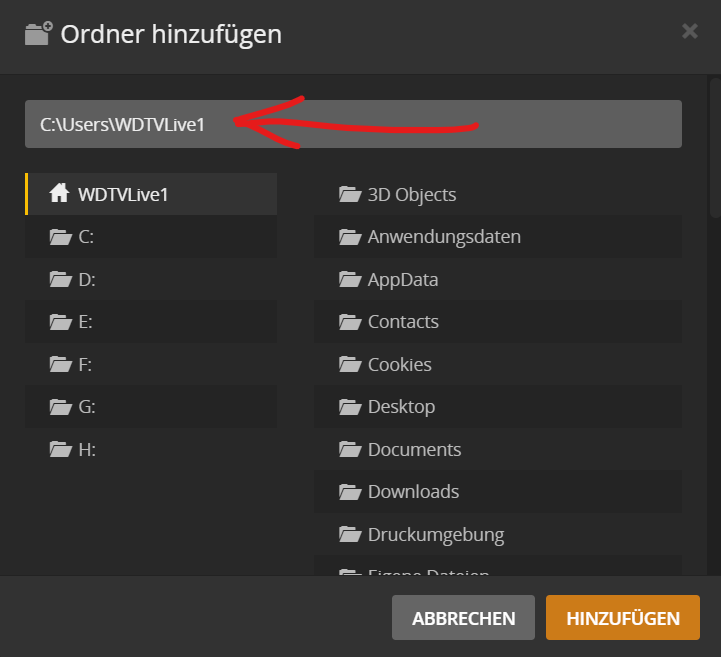Click the folder icon beside Cookies
The width and height of the screenshot is (721, 657).
point(349,364)
